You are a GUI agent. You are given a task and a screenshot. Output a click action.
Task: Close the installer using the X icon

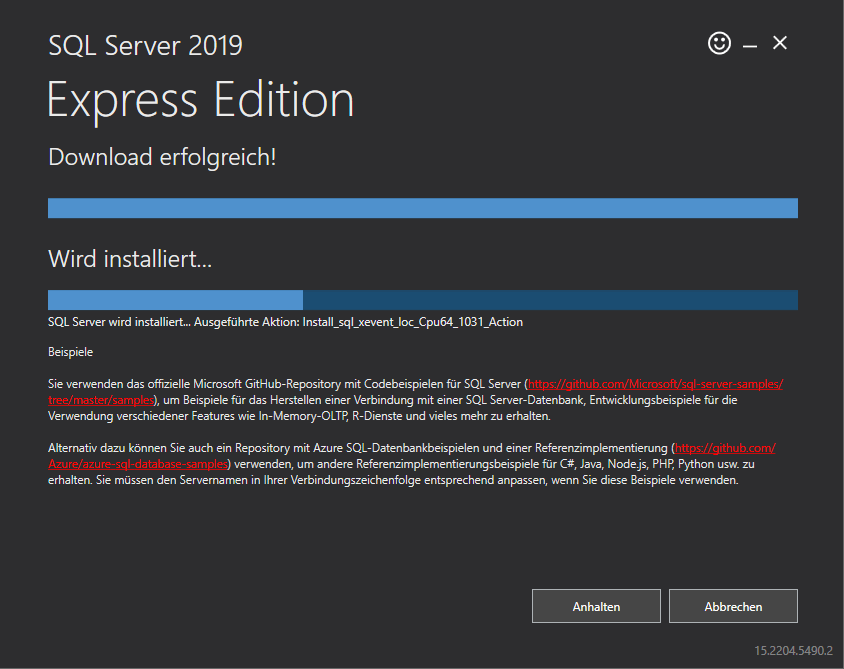click(x=780, y=43)
